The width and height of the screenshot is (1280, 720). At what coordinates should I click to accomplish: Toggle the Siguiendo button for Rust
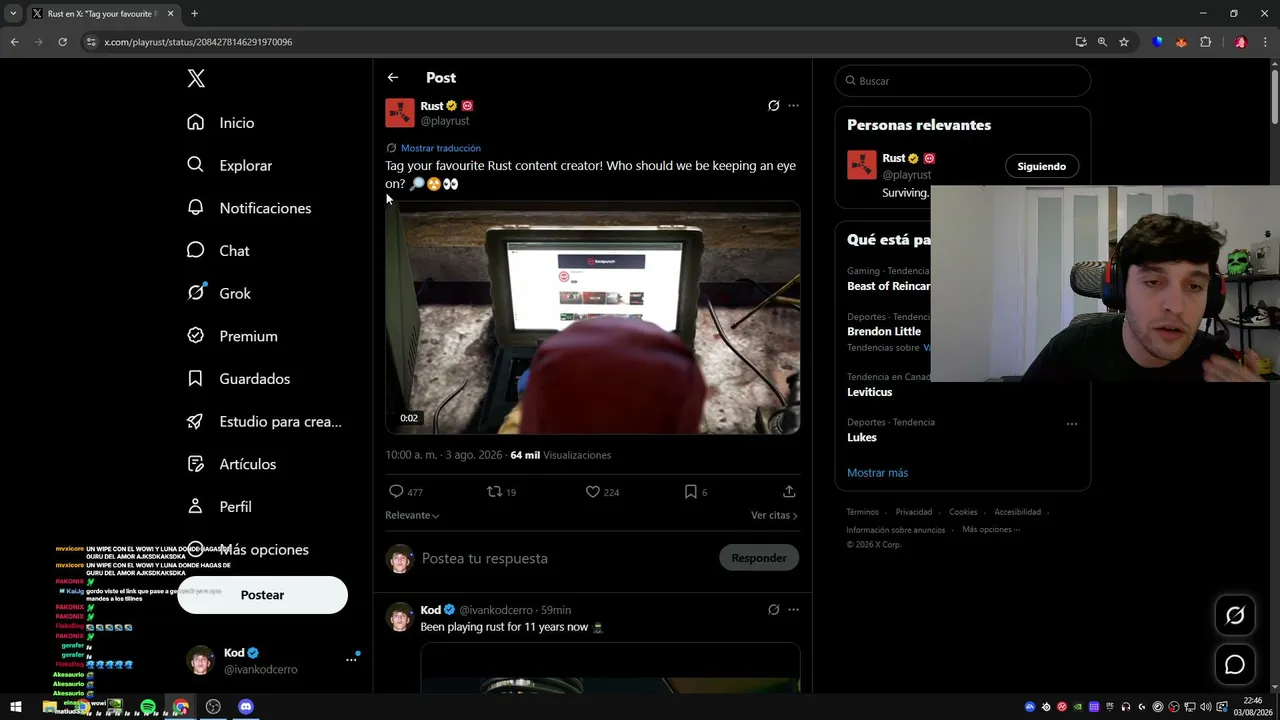(1042, 167)
